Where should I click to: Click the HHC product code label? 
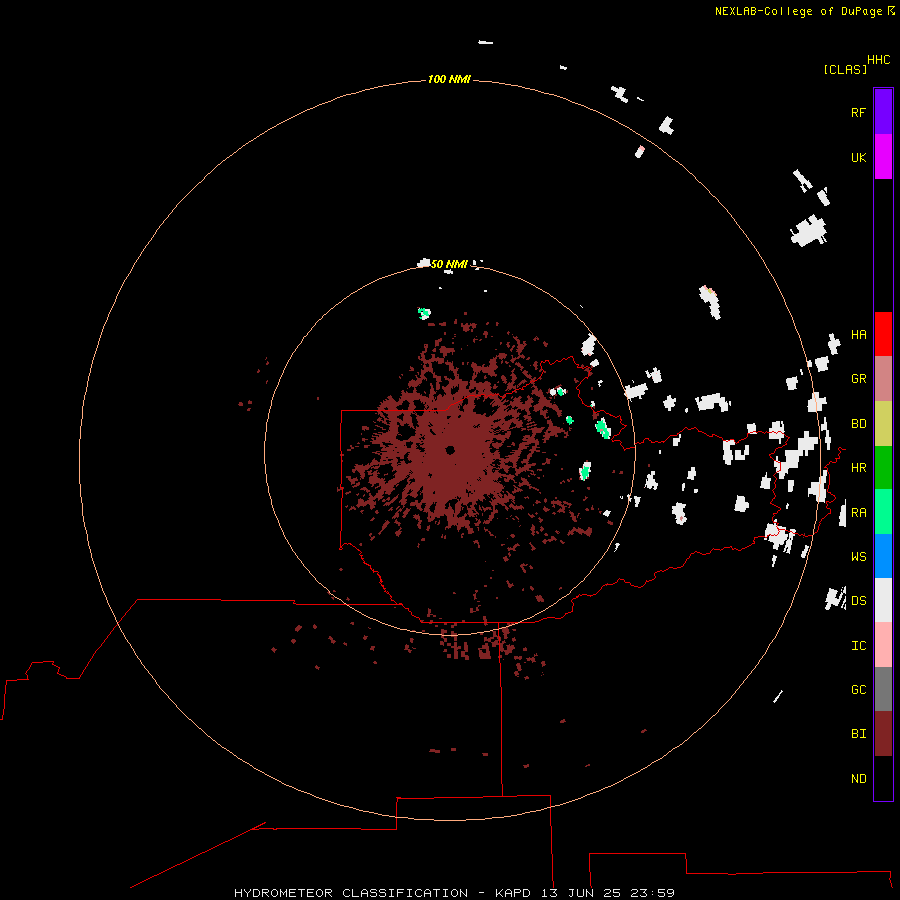[x=878, y=60]
